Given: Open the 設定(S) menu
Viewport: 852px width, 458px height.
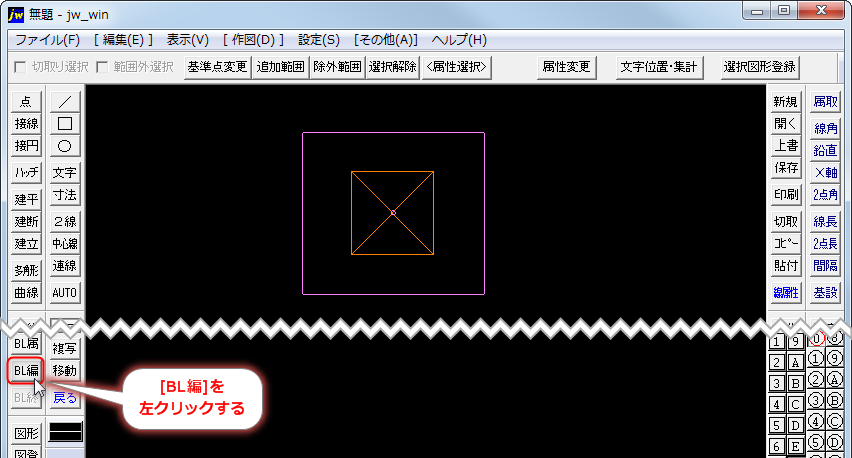Looking at the screenshot, I should tap(319, 40).
